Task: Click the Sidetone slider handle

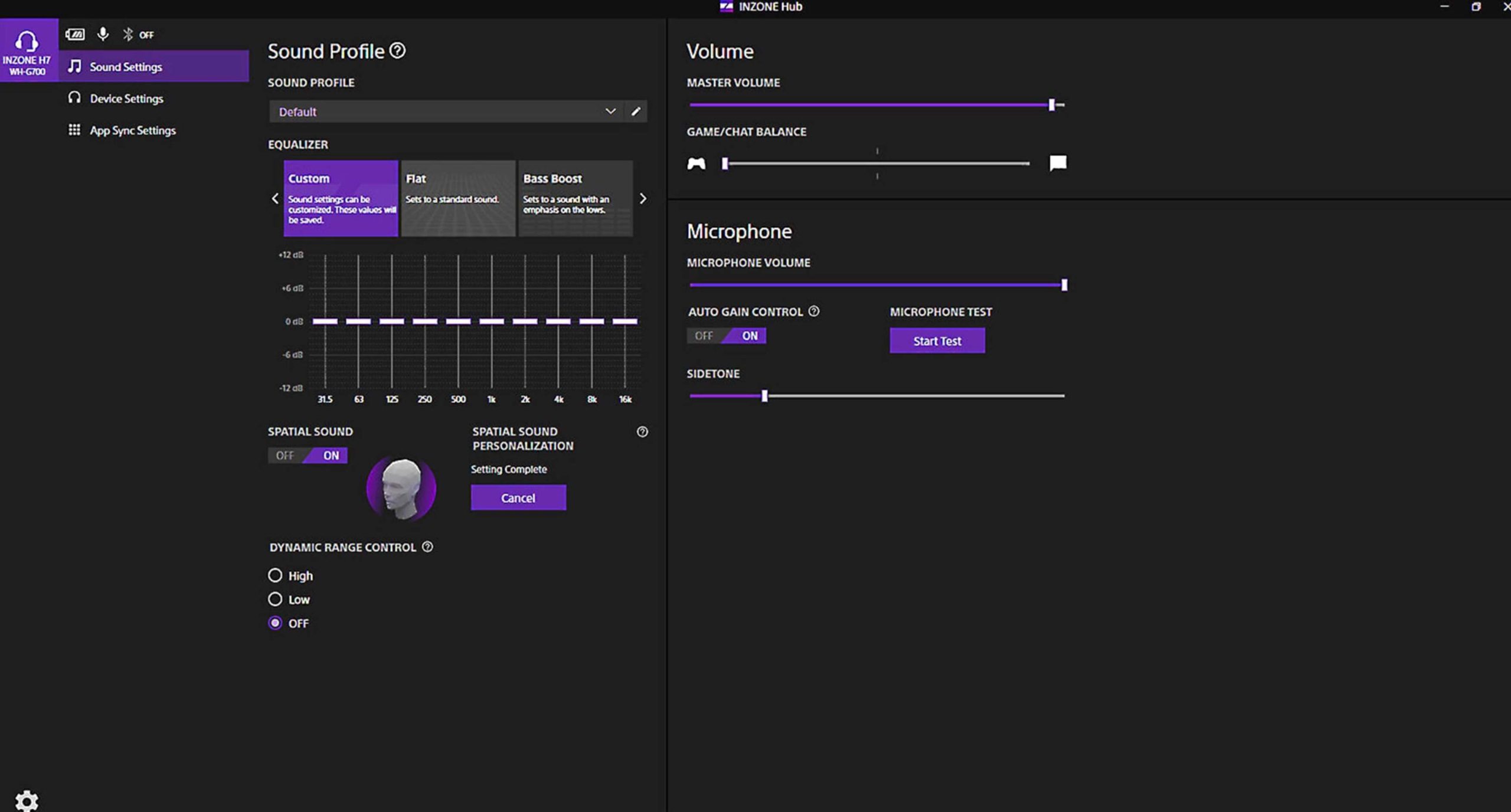Action: [x=764, y=396]
